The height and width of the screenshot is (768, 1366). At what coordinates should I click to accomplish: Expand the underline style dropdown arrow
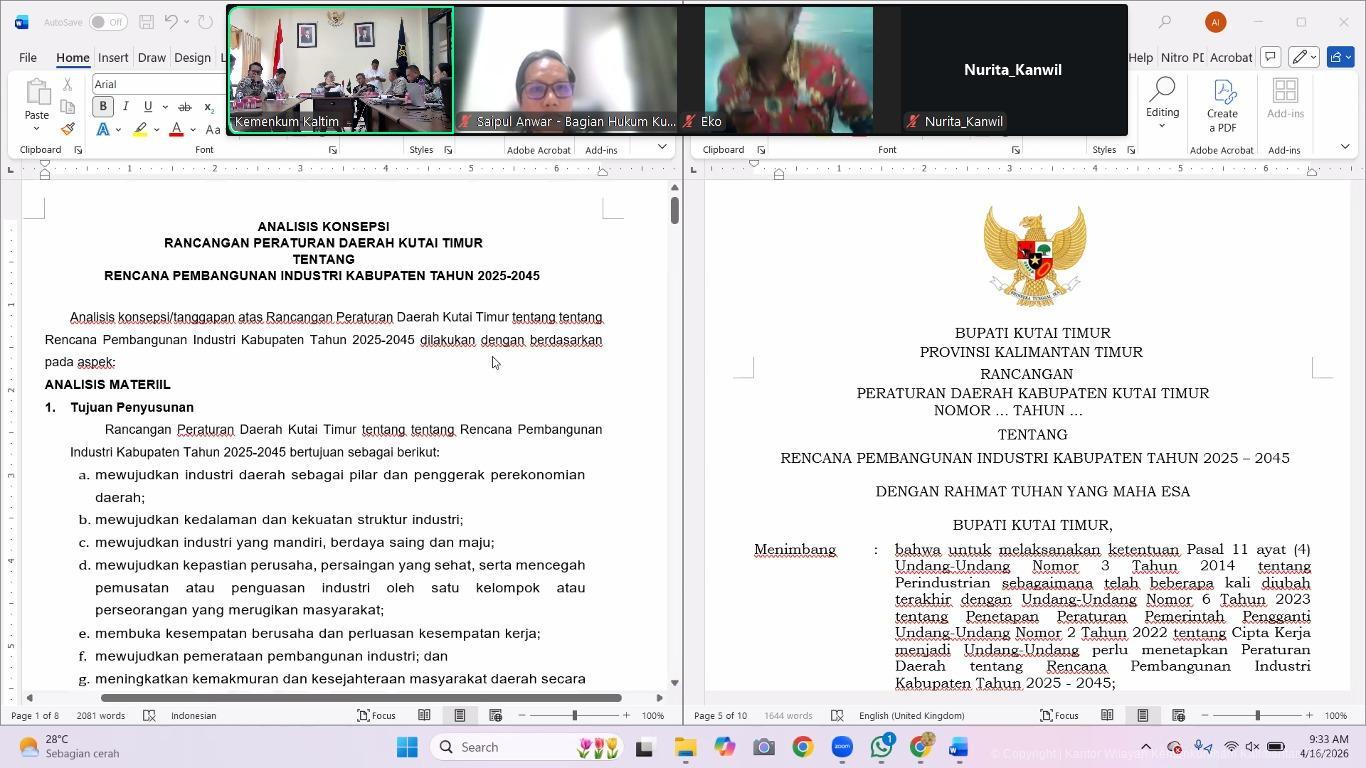pyautogui.click(x=164, y=107)
